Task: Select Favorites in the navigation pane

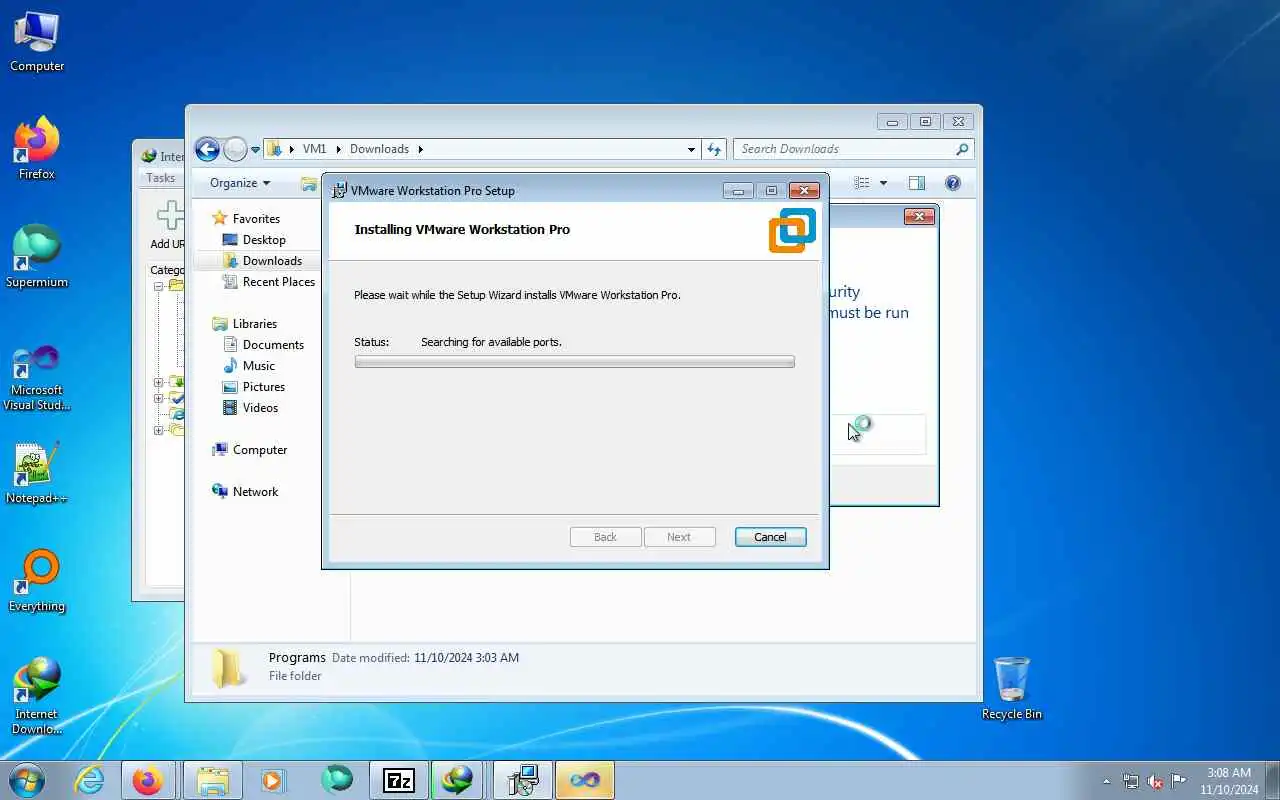Action: [x=256, y=219]
